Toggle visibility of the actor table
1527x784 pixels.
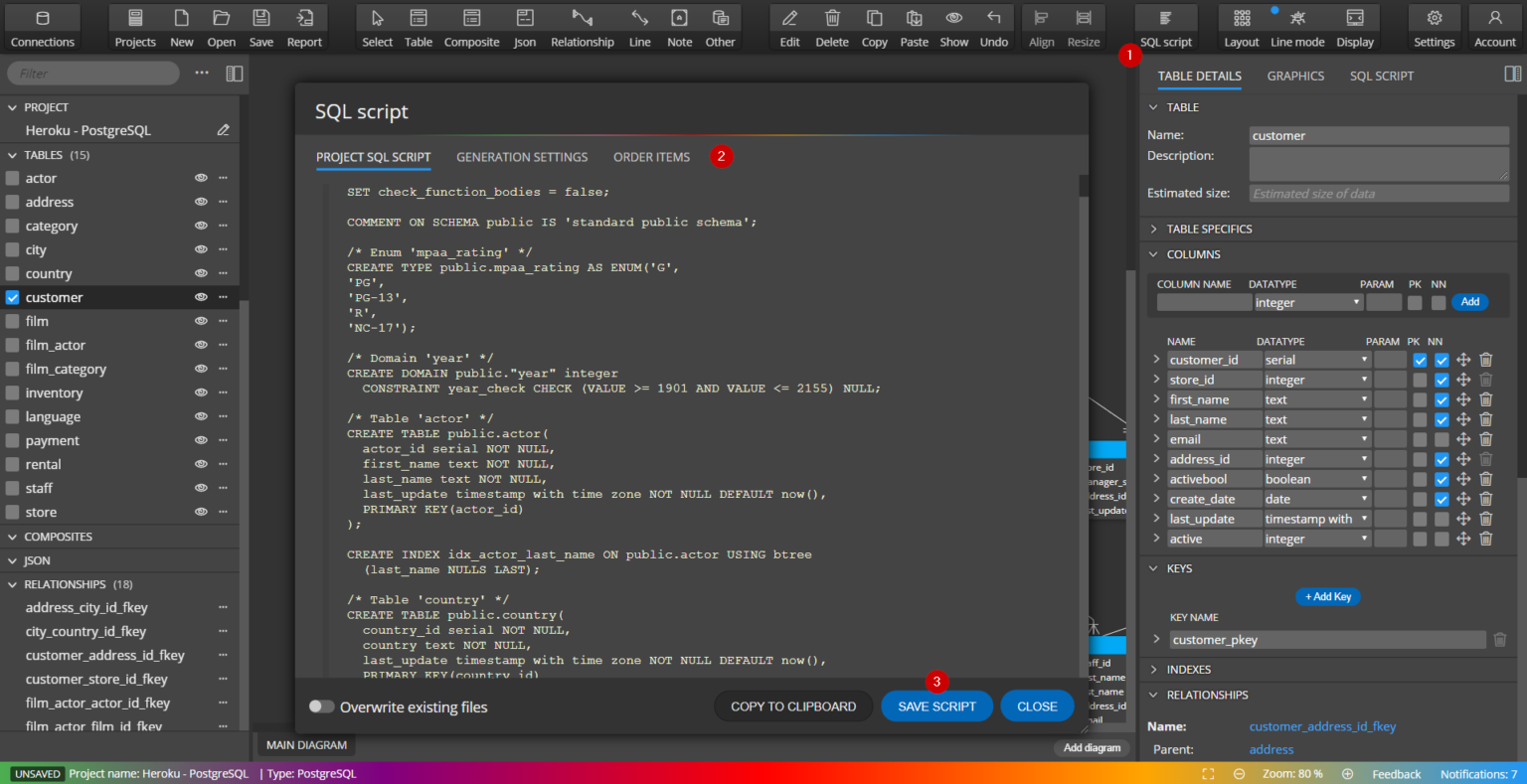coord(201,178)
